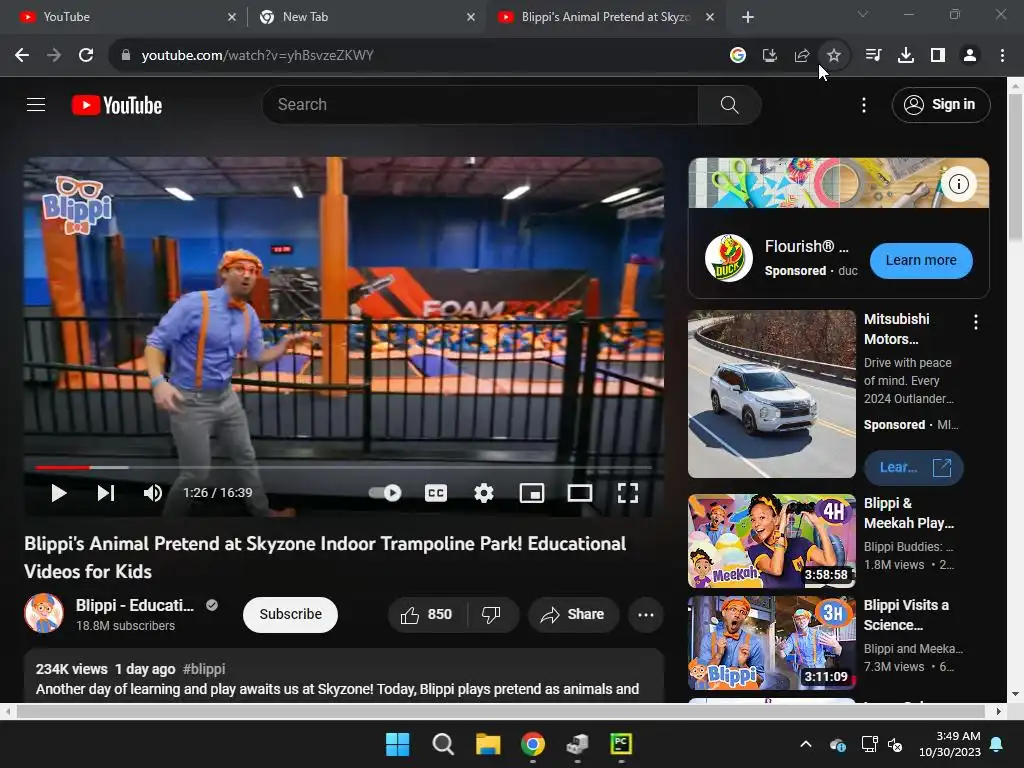Go back in browser history
1024x768 pixels.
point(22,56)
